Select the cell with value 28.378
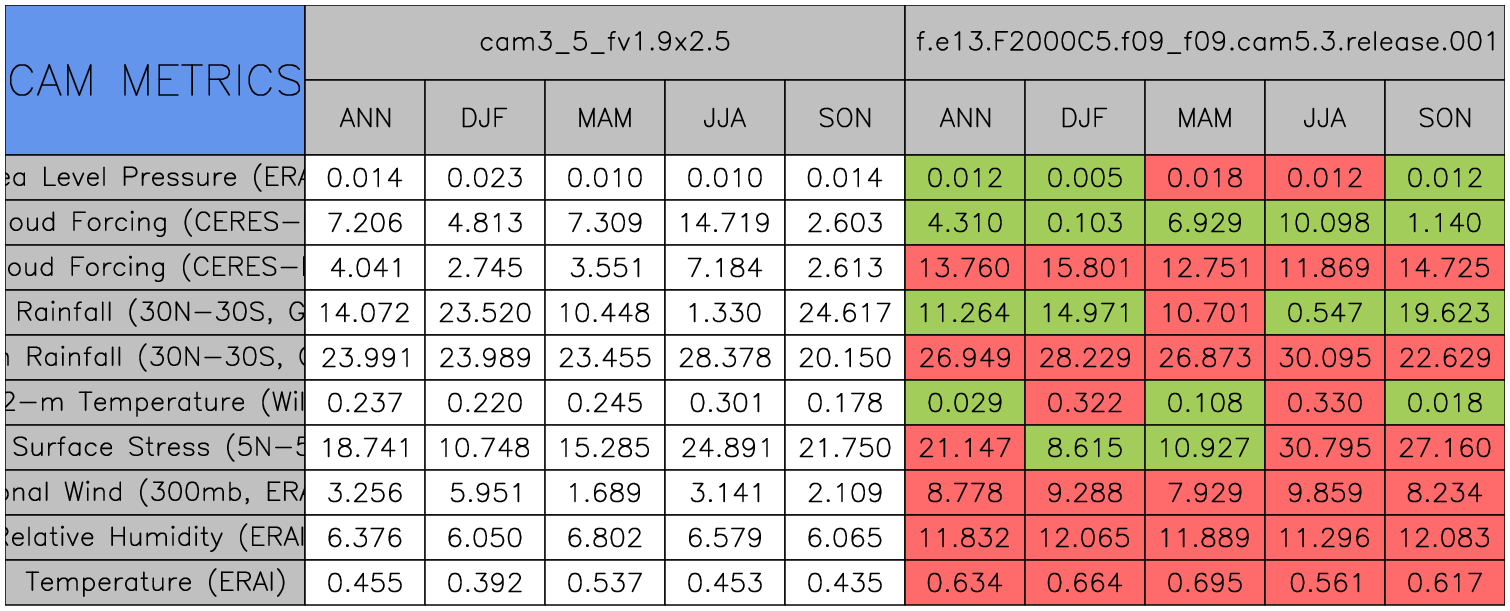 724,358
